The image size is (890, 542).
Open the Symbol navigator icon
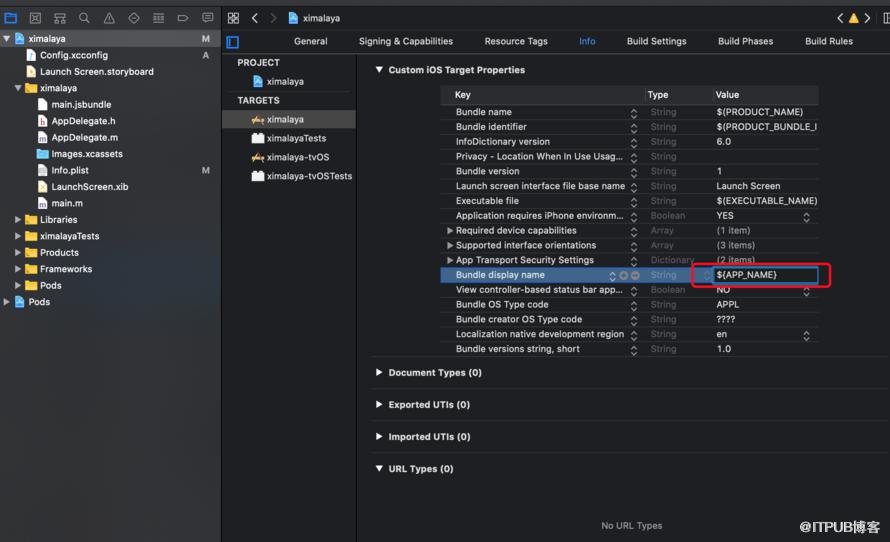(x=60, y=18)
